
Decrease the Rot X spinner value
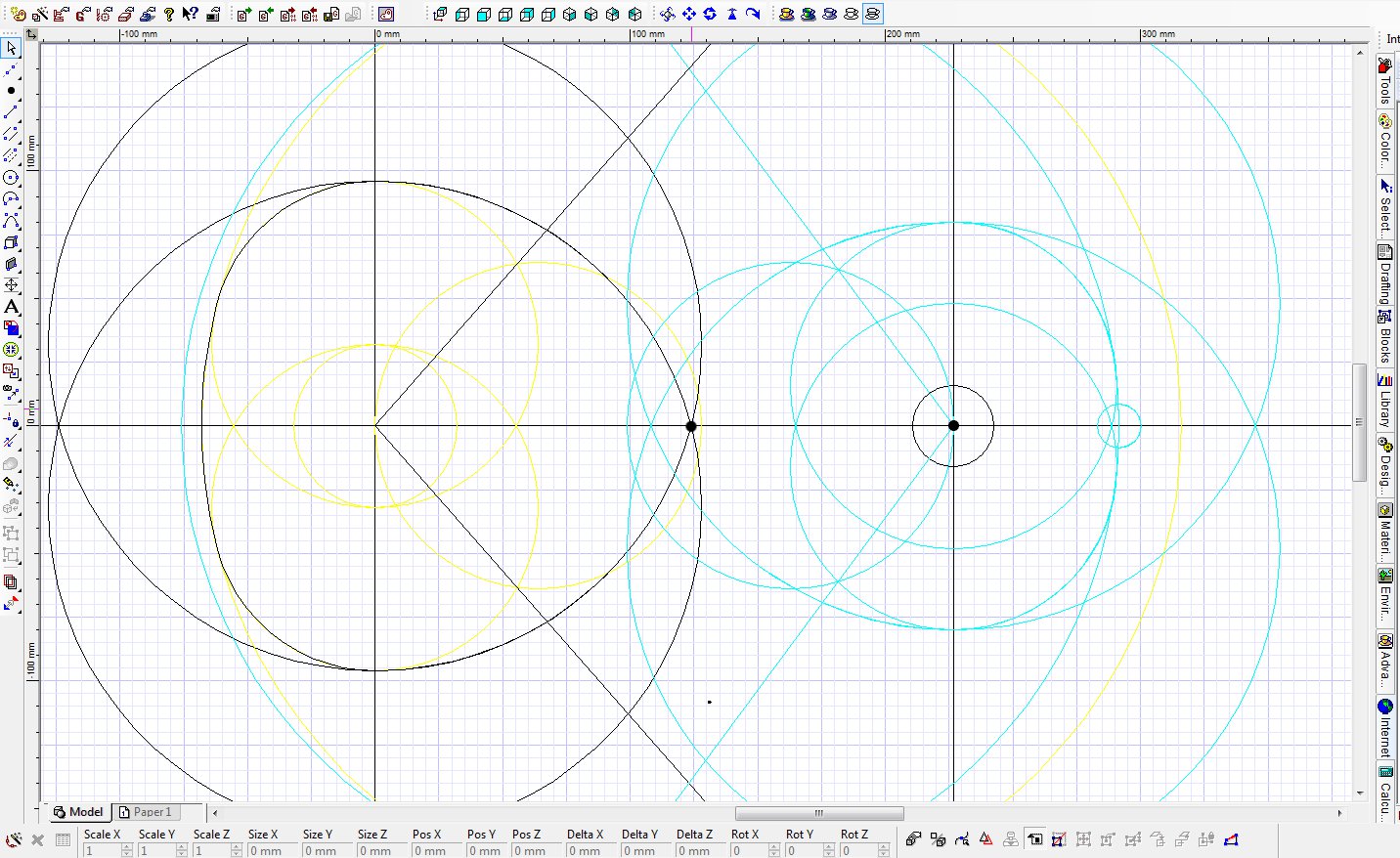(x=774, y=855)
